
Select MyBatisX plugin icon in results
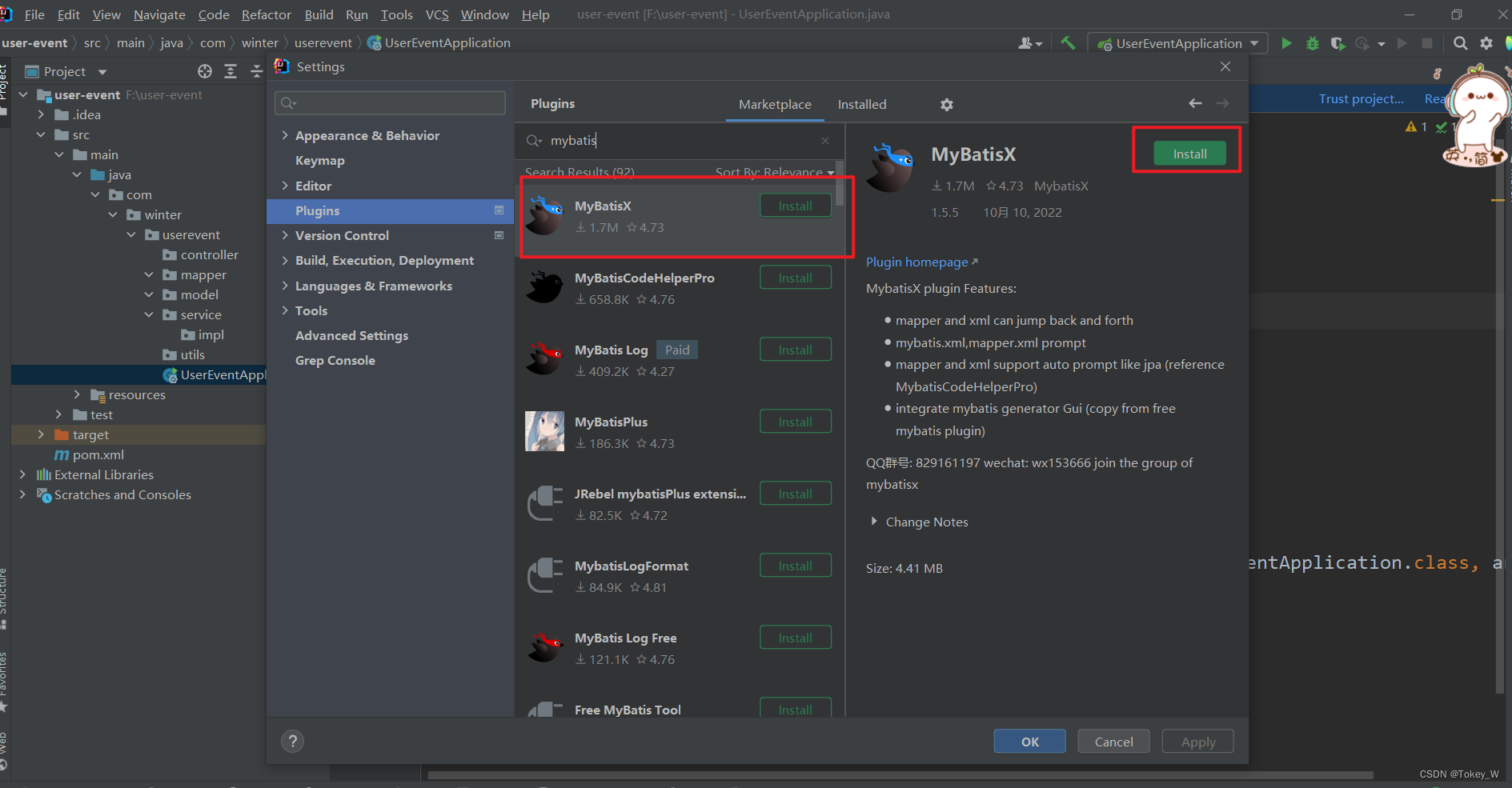point(545,215)
